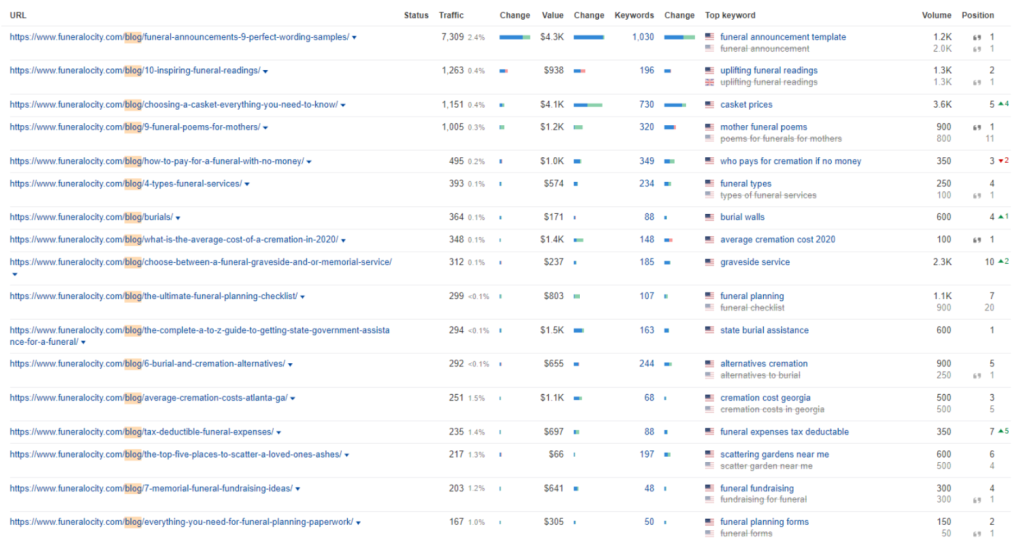Image resolution: width=1024 pixels, height=551 pixels.
Task: Click the Volume column header
Action: (x=936, y=15)
